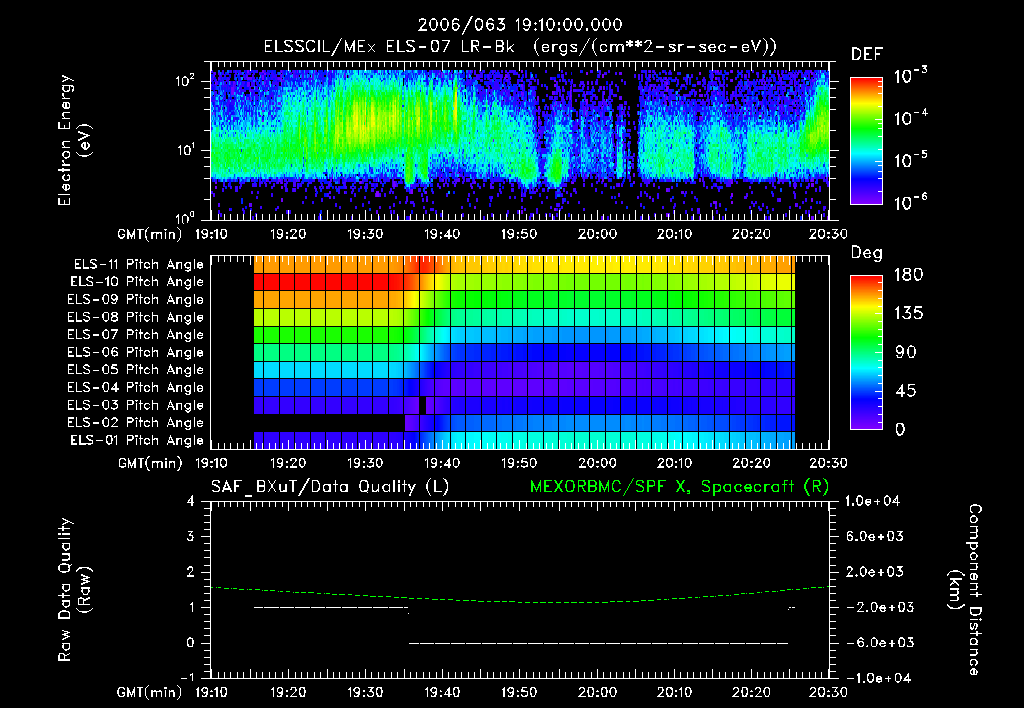Click the ELS-07 Pitch Angle row label
The image size is (1024, 708).
tap(136, 334)
